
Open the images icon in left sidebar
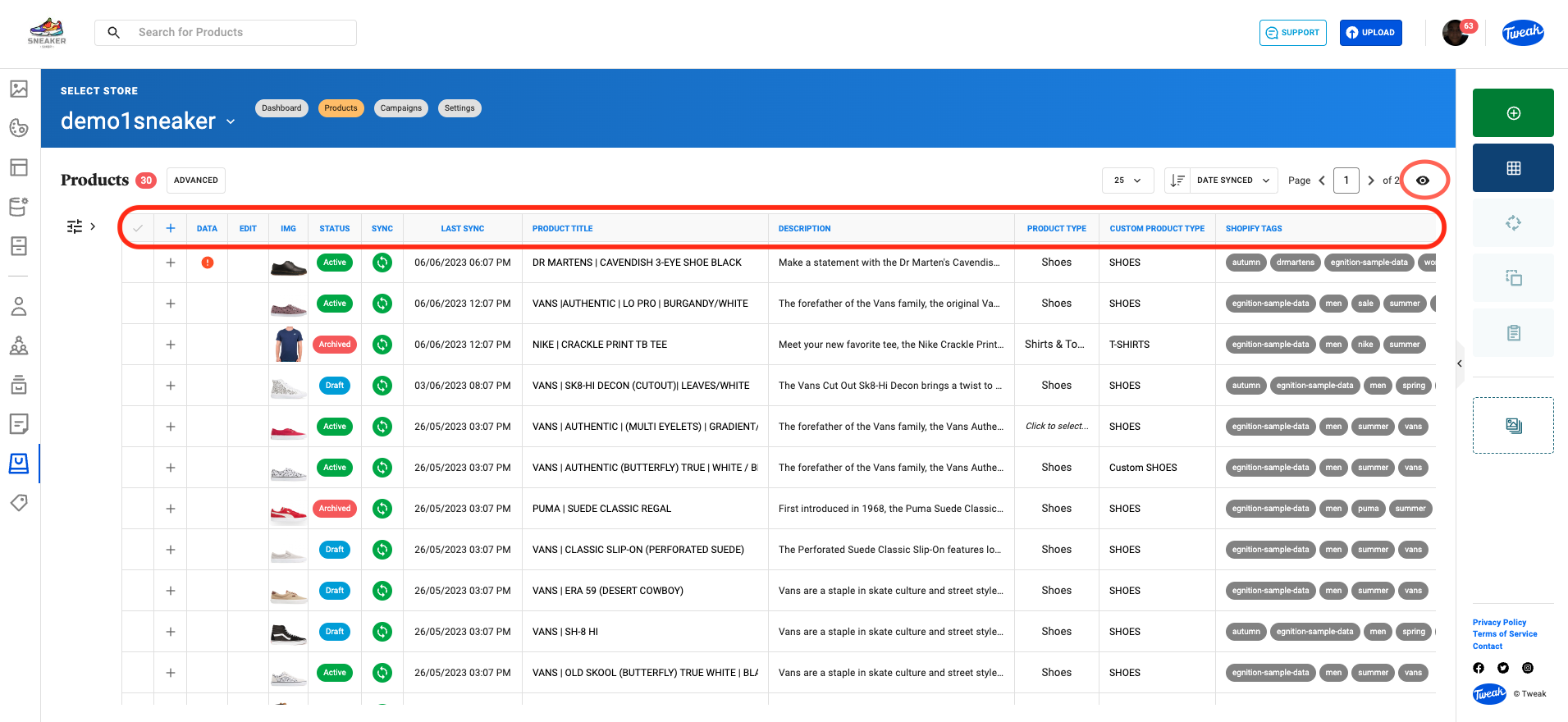point(19,89)
